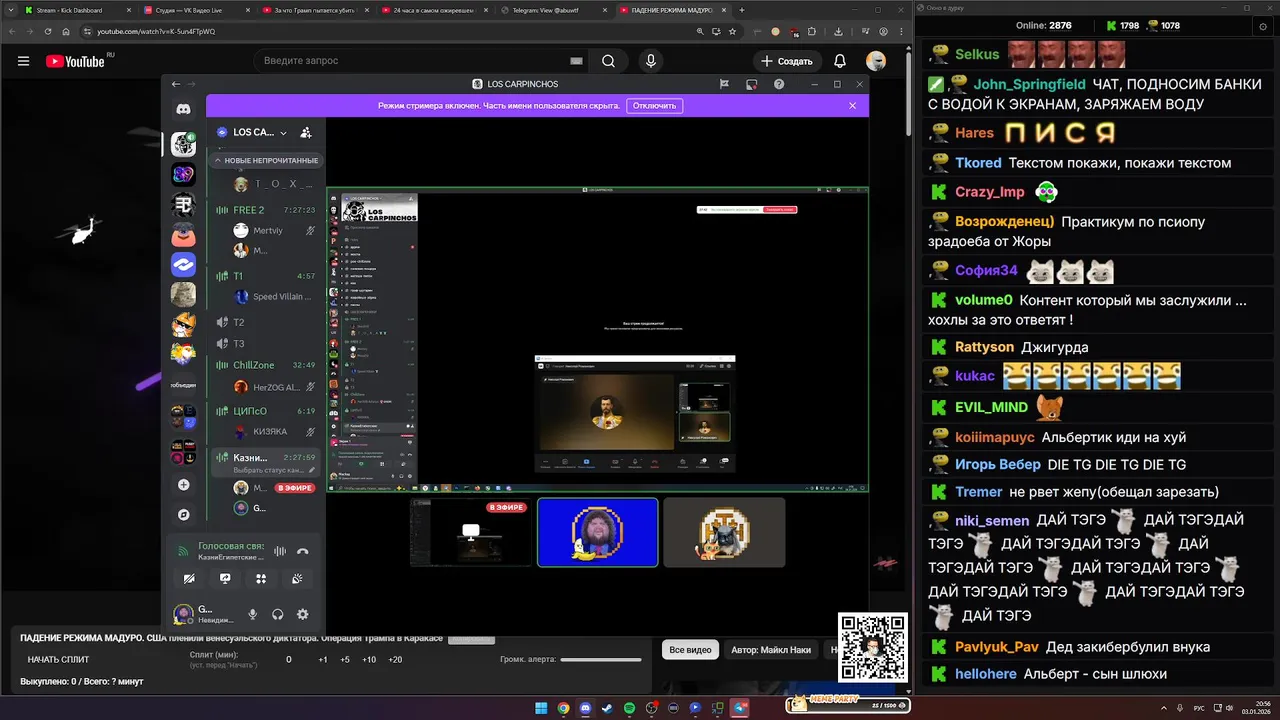Viewport: 1280px width, 720px height.
Task: Deafen headphones in Discord user panel
Action: tap(278, 614)
